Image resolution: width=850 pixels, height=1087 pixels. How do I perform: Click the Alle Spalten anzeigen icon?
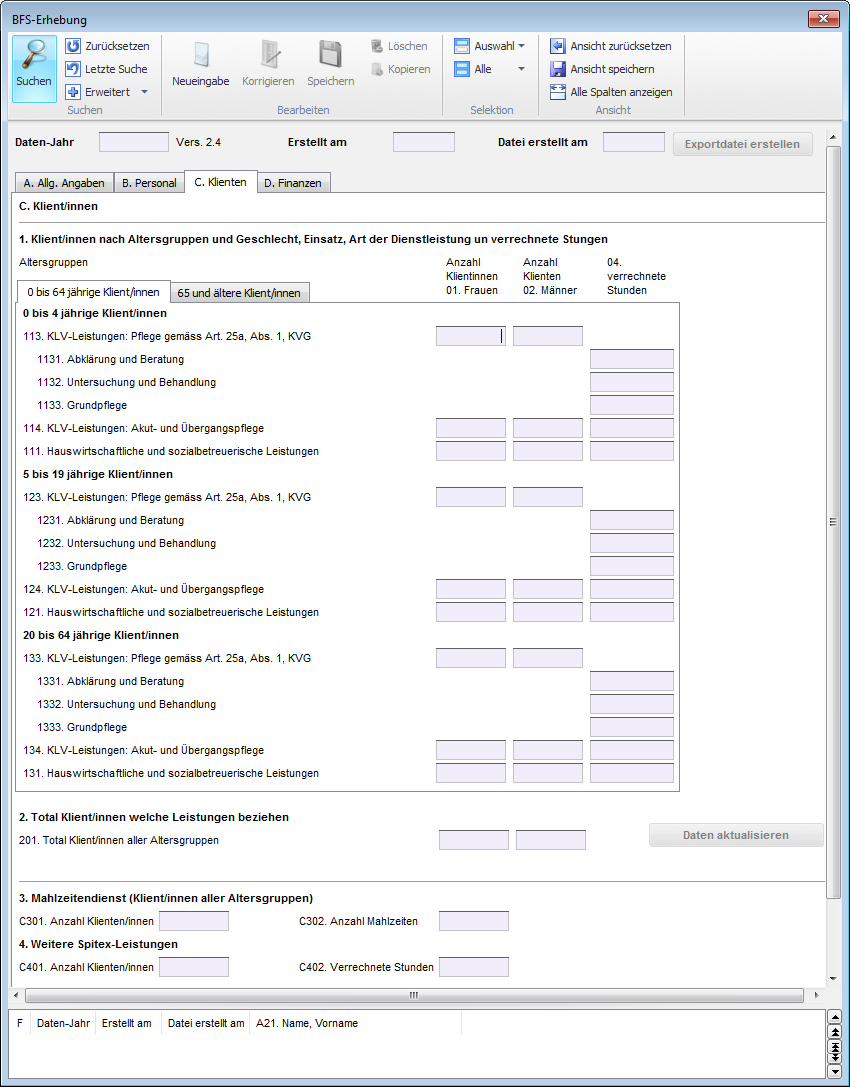pyautogui.click(x=558, y=92)
